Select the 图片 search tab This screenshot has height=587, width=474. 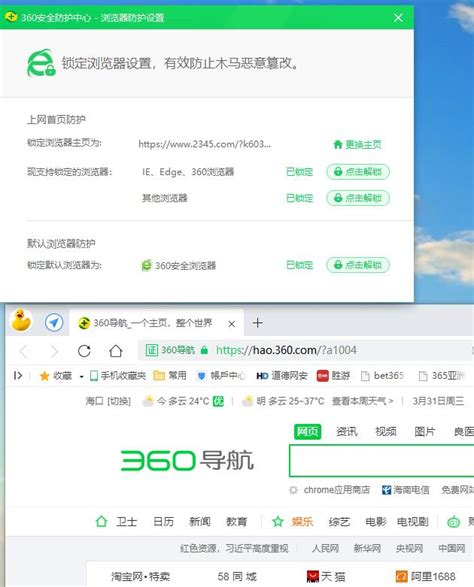(x=425, y=432)
